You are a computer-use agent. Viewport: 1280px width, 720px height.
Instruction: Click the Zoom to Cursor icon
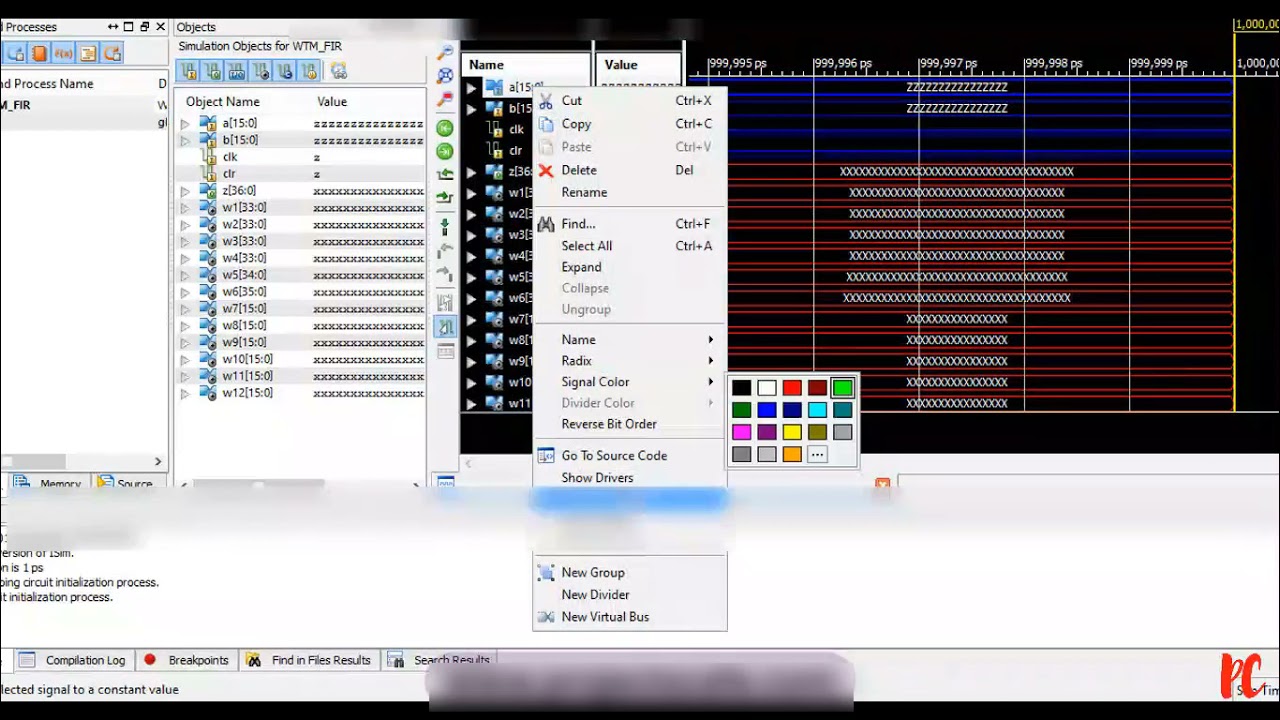coord(445,101)
